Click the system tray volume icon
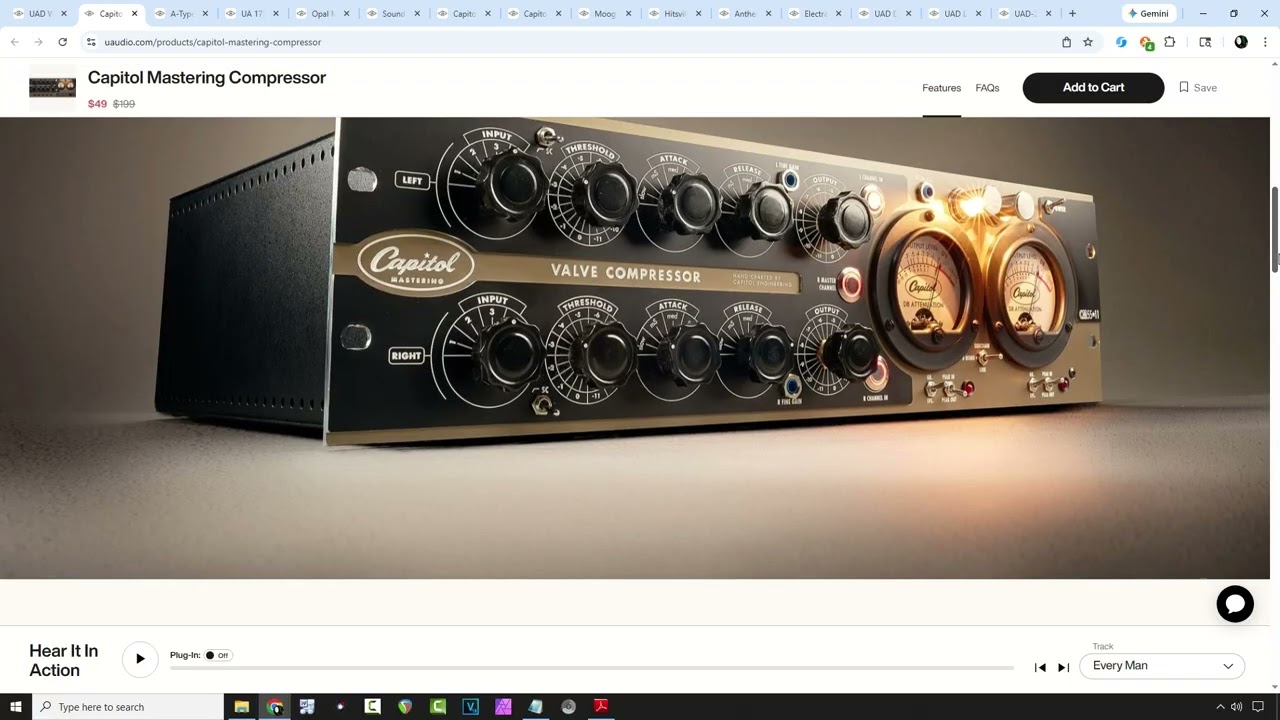Screen dimensions: 1280x720 1237,707
